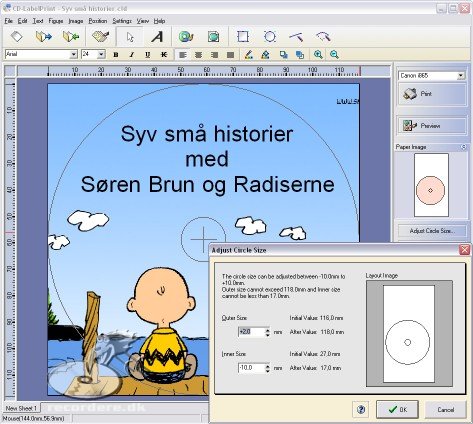Close the Adjust Circle Size dialog
The image size is (473, 424).
pos(464,250)
